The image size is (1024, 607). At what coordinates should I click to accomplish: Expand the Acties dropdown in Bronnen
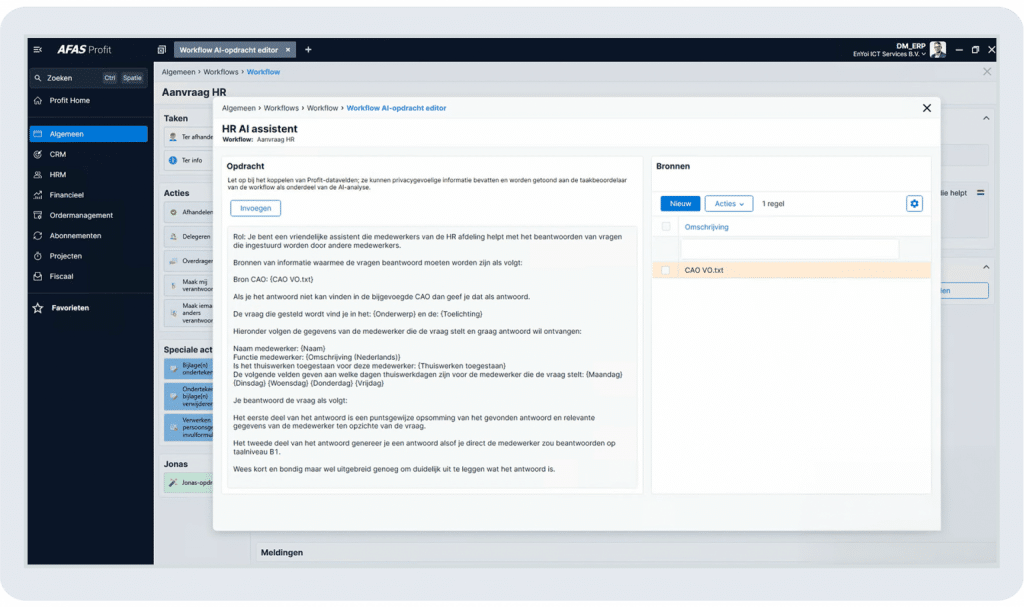[728, 203]
